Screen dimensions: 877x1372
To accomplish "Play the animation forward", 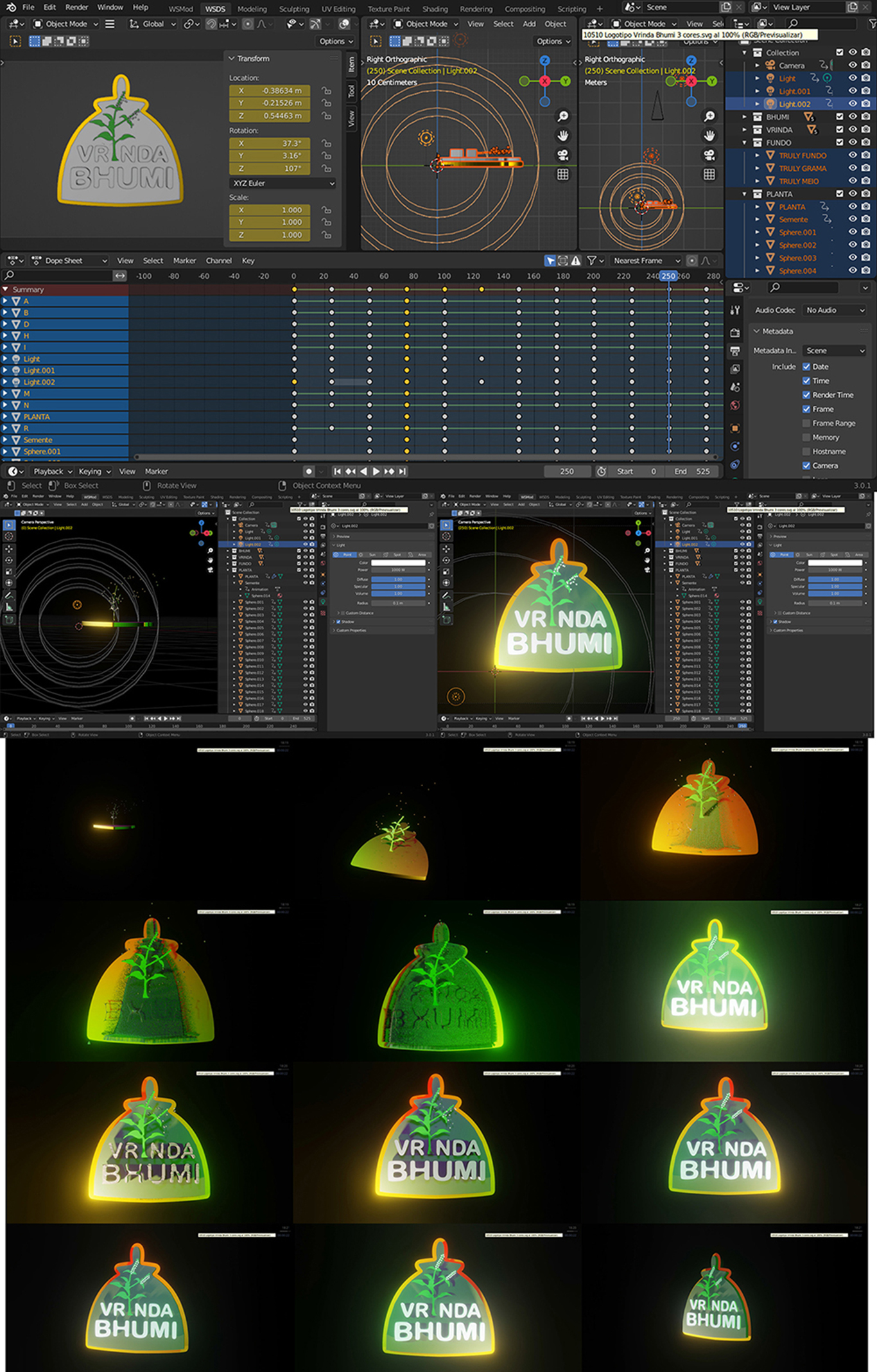I will click(376, 471).
